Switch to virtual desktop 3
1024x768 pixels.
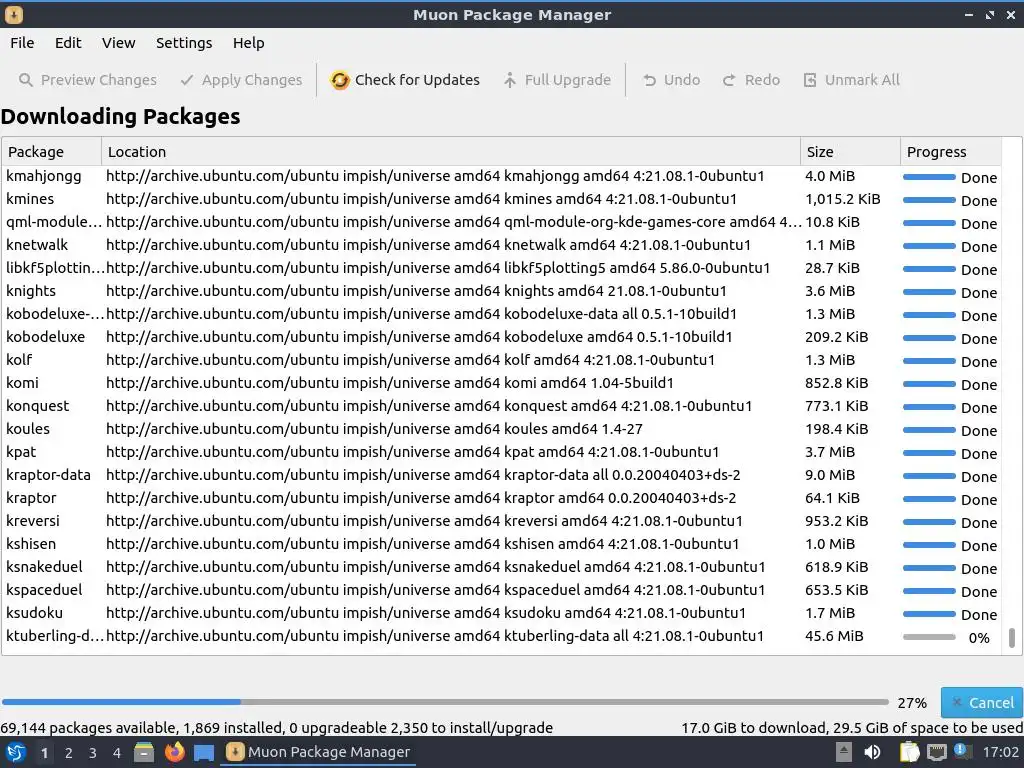pos(93,753)
